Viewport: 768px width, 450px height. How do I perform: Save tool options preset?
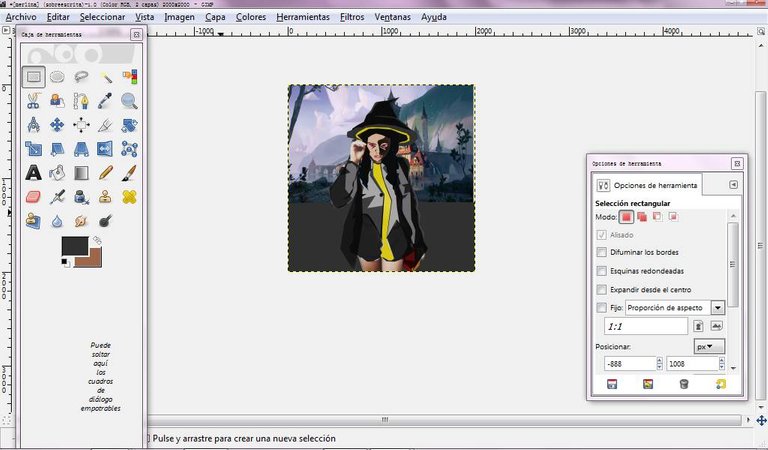click(x=612, y=384)
